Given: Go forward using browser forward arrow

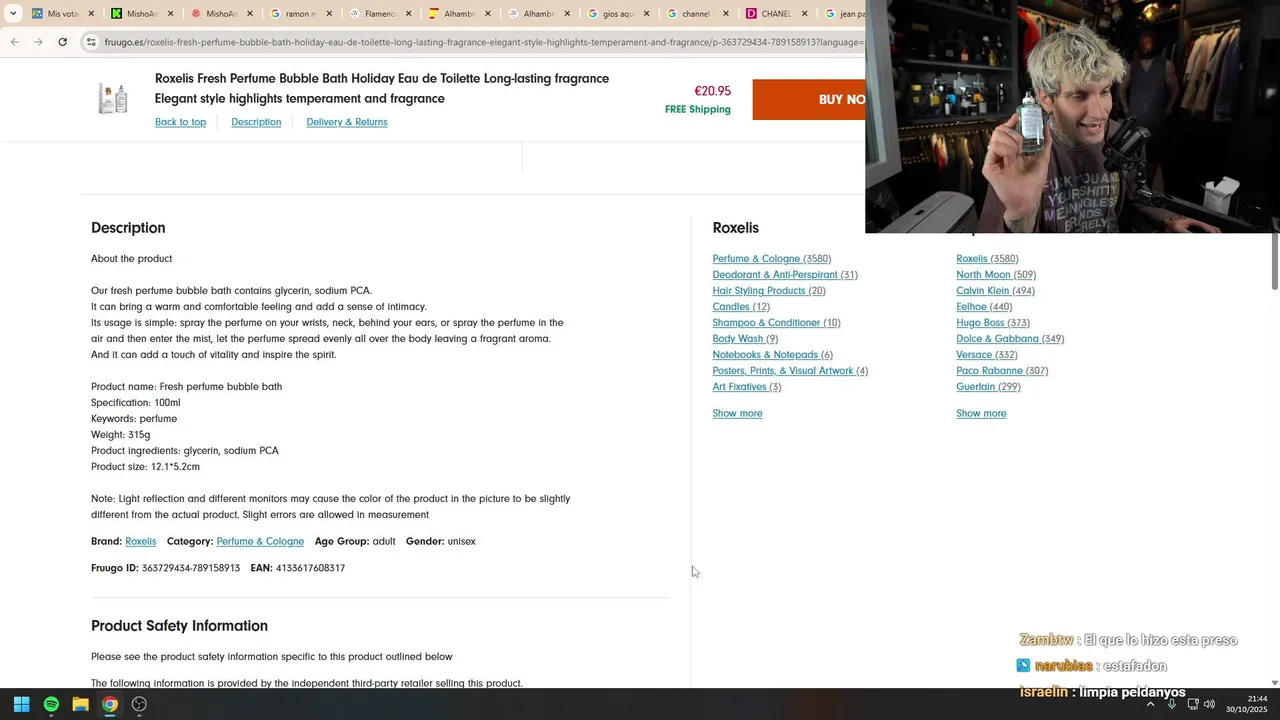Looking at the screenshot, I should pos(38,42).
